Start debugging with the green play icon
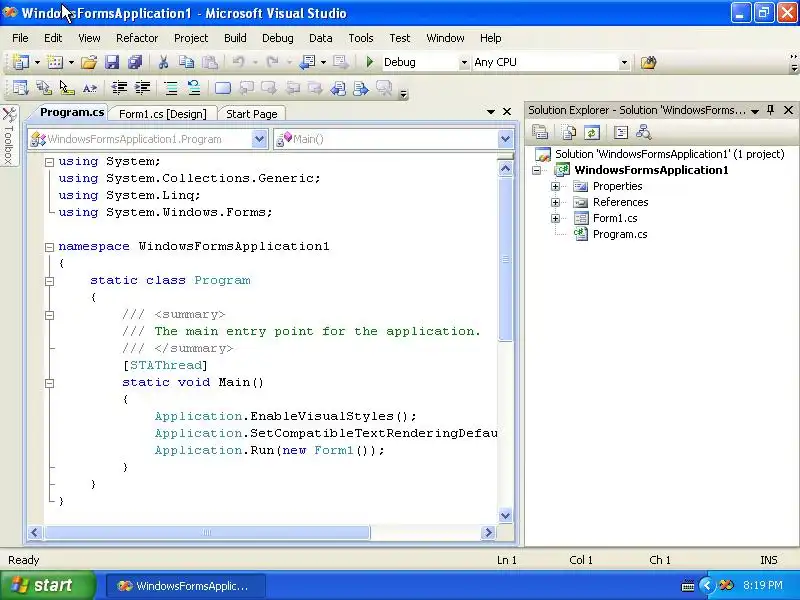800x600 pixels. coord(370,62)
